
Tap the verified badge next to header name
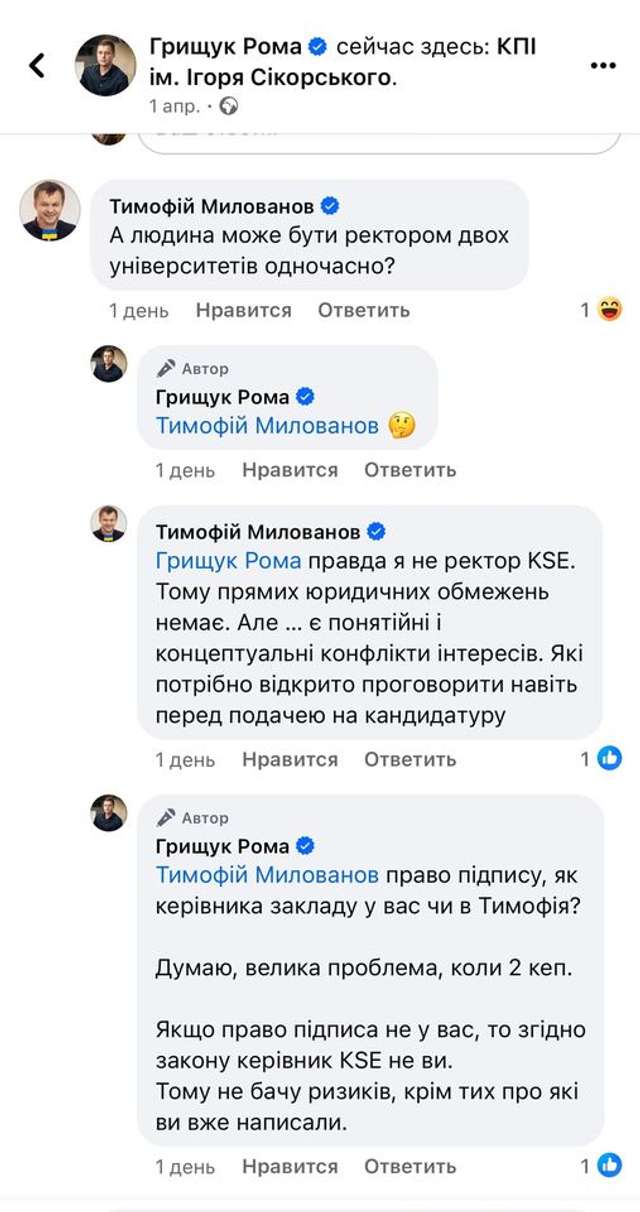pos(317,45)
